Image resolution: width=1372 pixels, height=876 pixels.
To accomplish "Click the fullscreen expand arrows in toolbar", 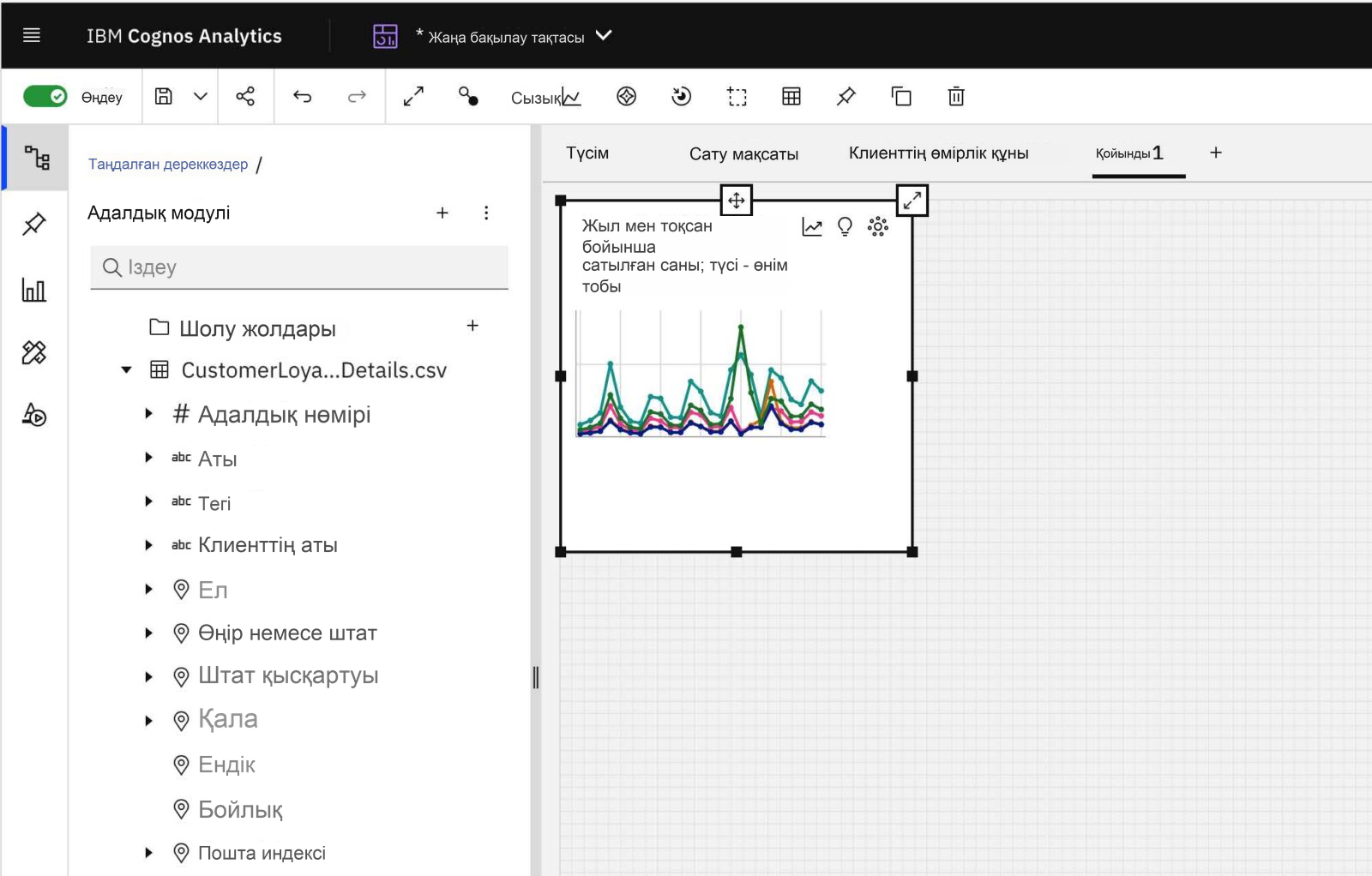I will 413,96.
